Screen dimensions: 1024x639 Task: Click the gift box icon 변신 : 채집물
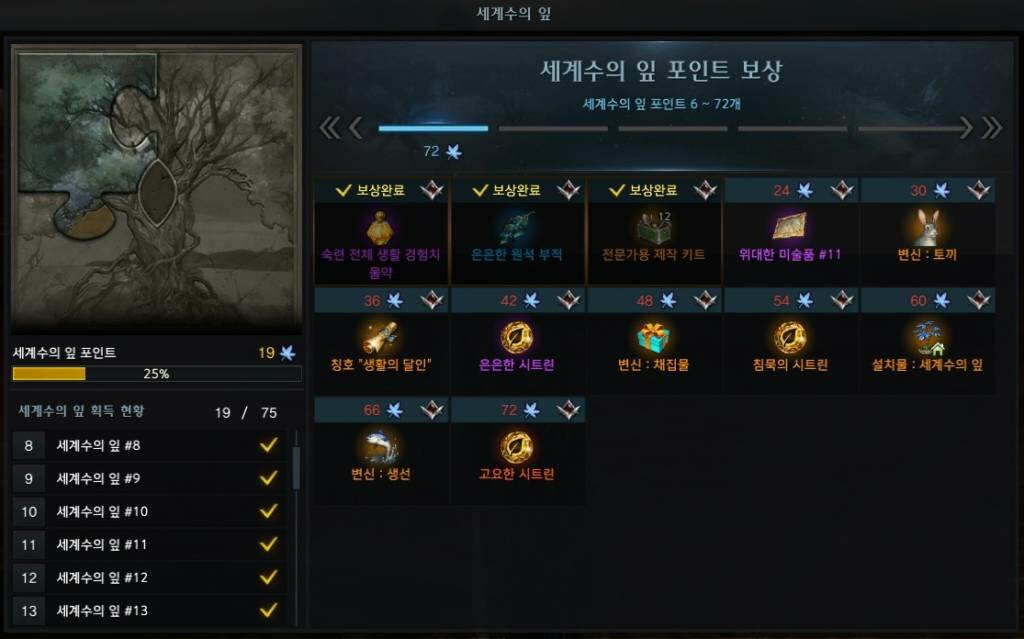[653, 337]
